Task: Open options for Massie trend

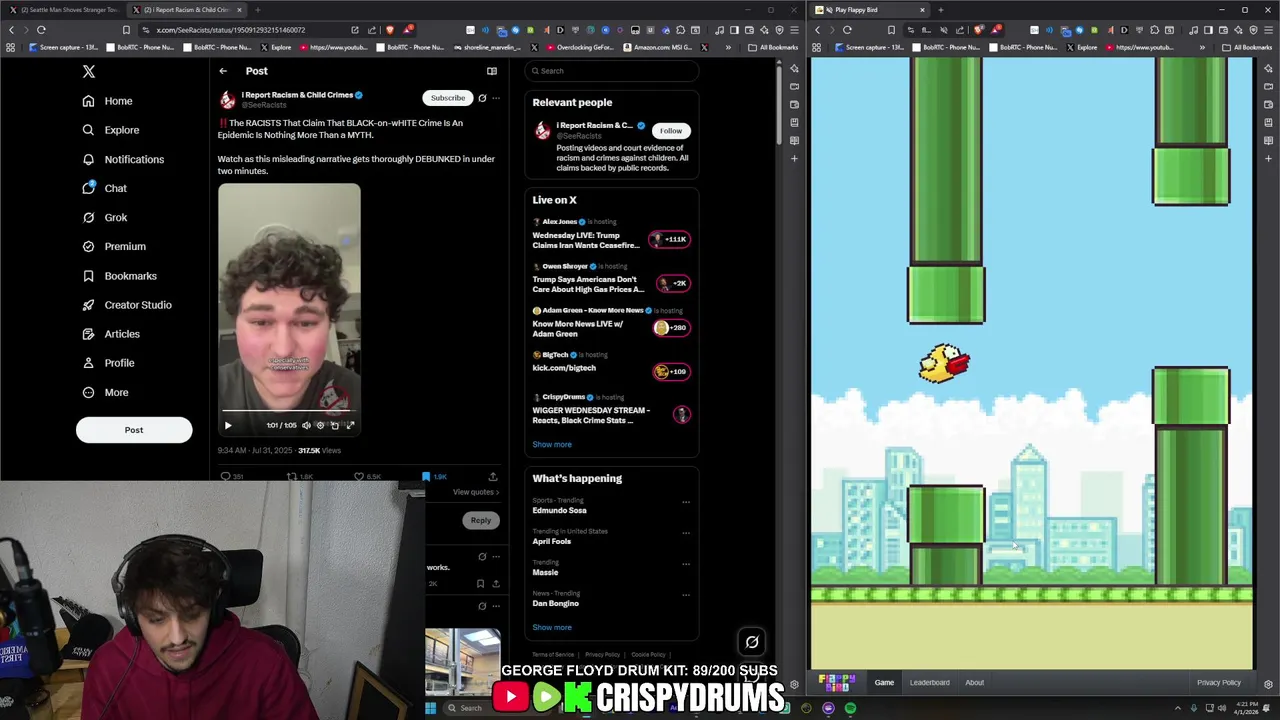Action: [x=686, y=564]
